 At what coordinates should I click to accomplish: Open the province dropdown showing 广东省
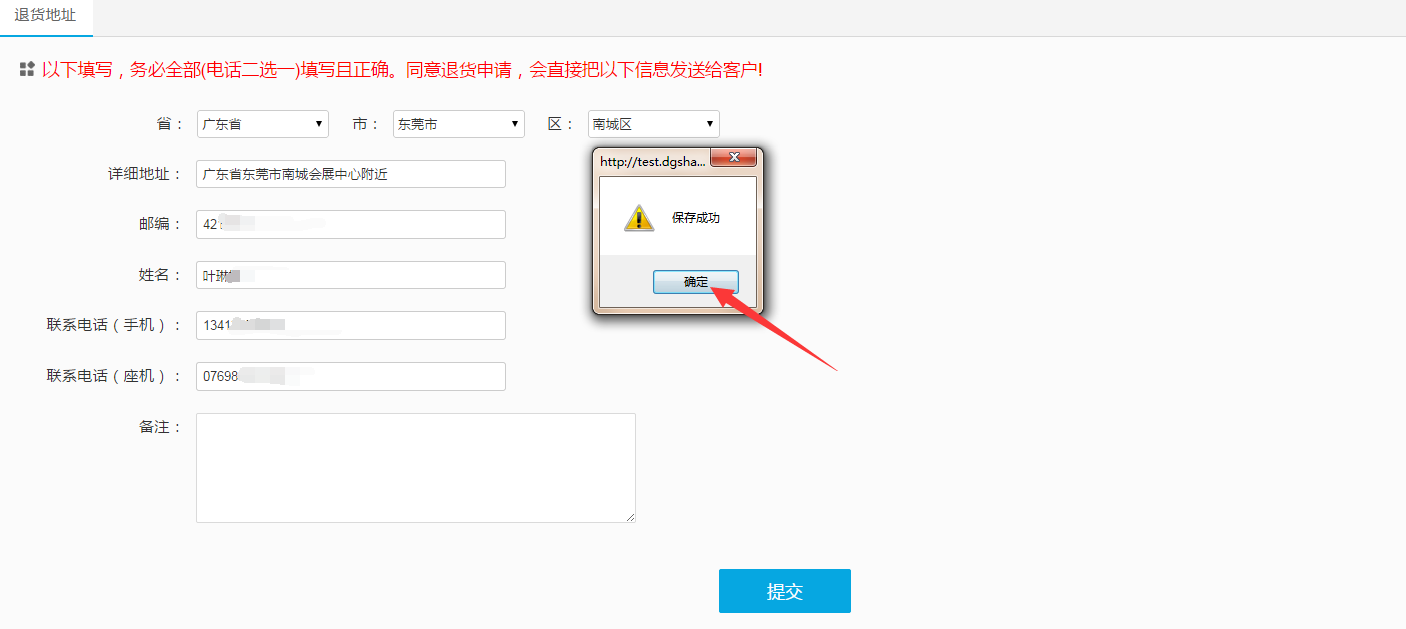tap(262, 124)
